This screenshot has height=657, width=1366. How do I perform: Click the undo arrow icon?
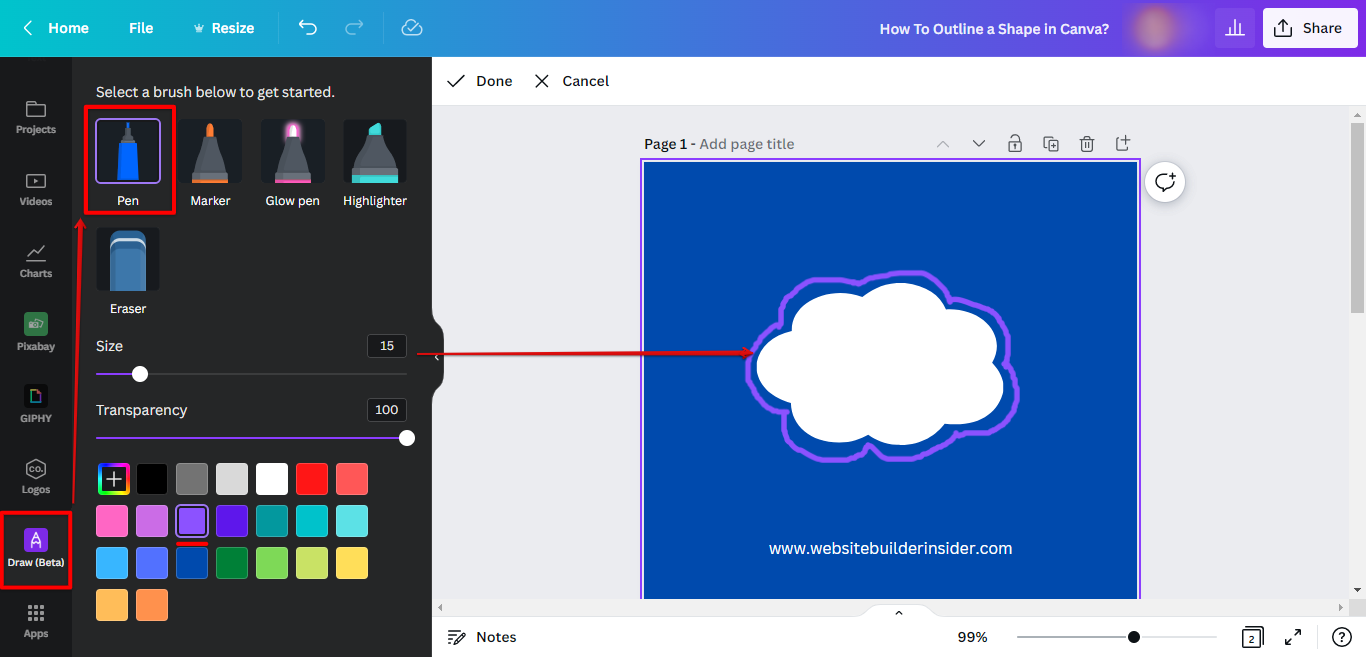pos(308,28)
